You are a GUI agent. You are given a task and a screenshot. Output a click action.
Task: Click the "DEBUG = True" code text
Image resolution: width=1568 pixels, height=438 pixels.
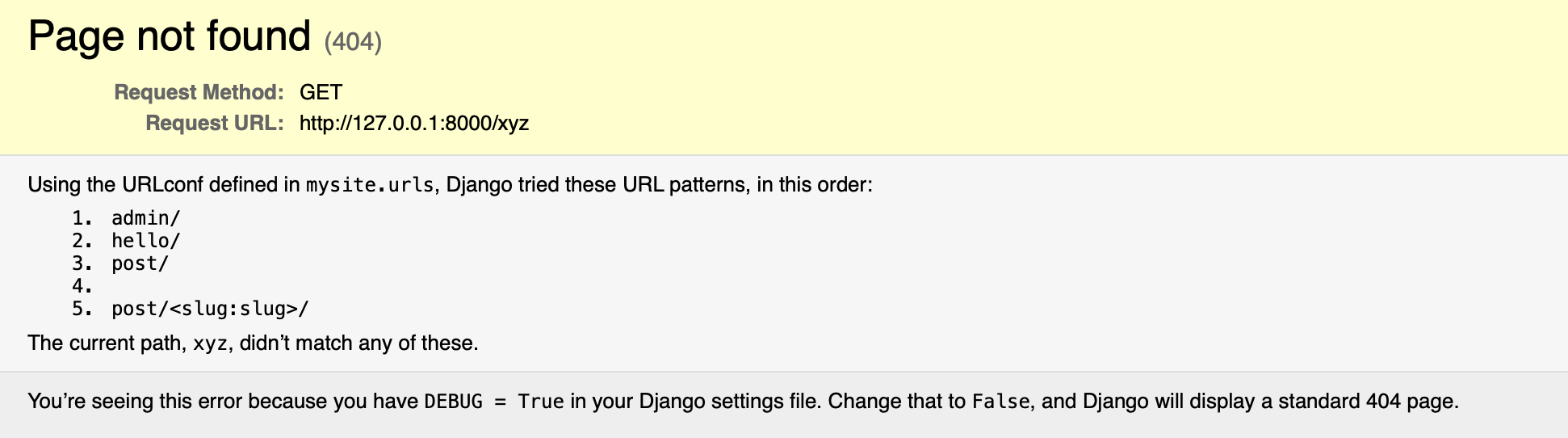point(494,402)
